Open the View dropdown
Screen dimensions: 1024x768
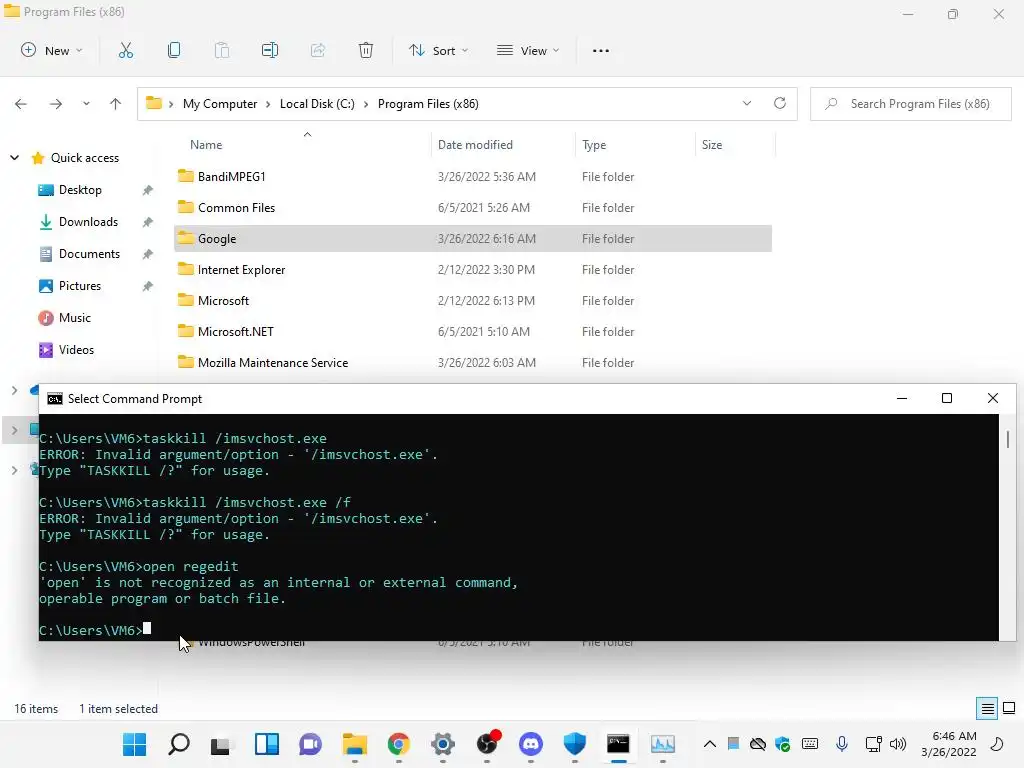point(528,50)
